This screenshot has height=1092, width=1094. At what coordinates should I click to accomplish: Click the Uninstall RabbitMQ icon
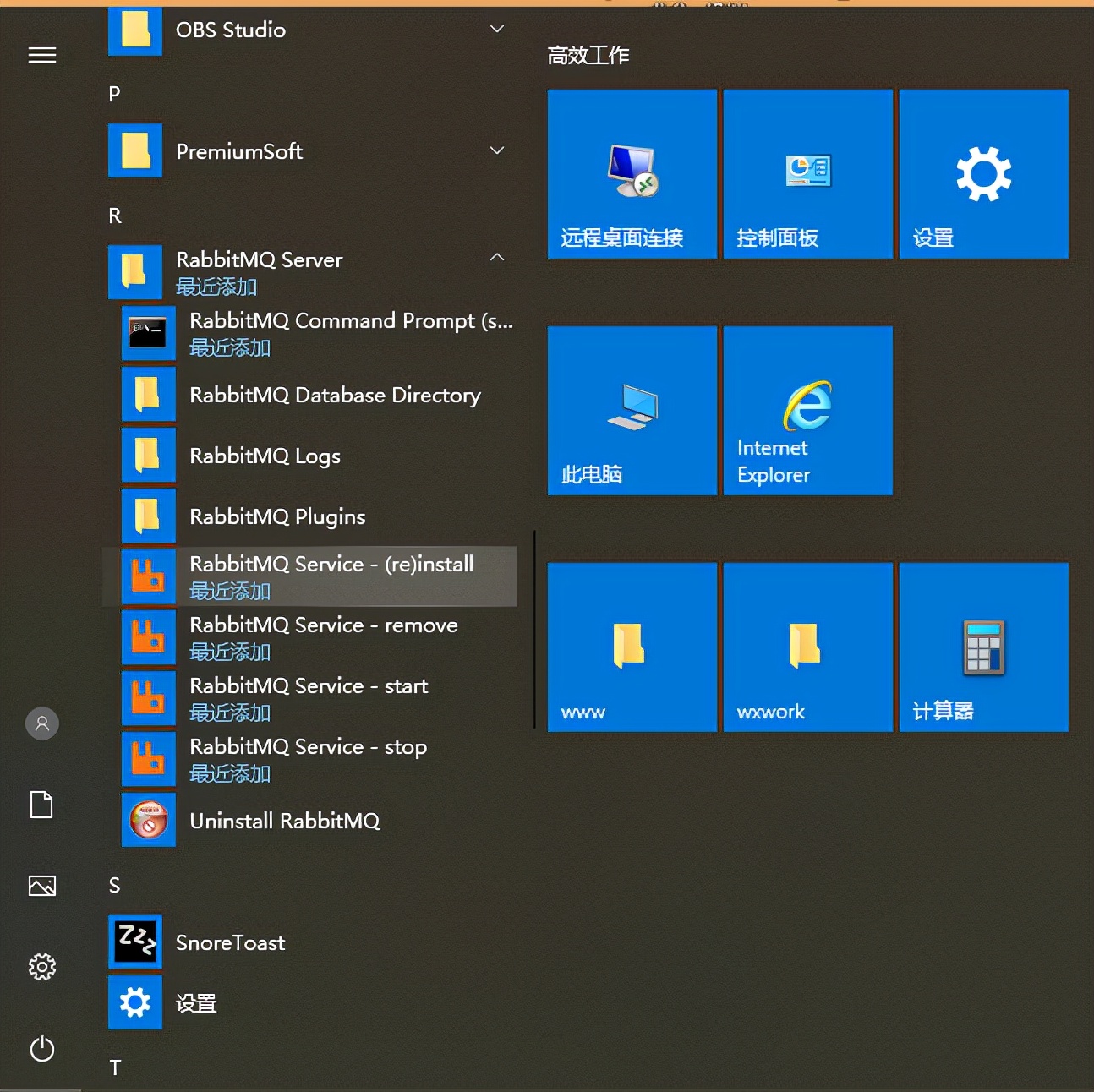(x=149, y=820)
